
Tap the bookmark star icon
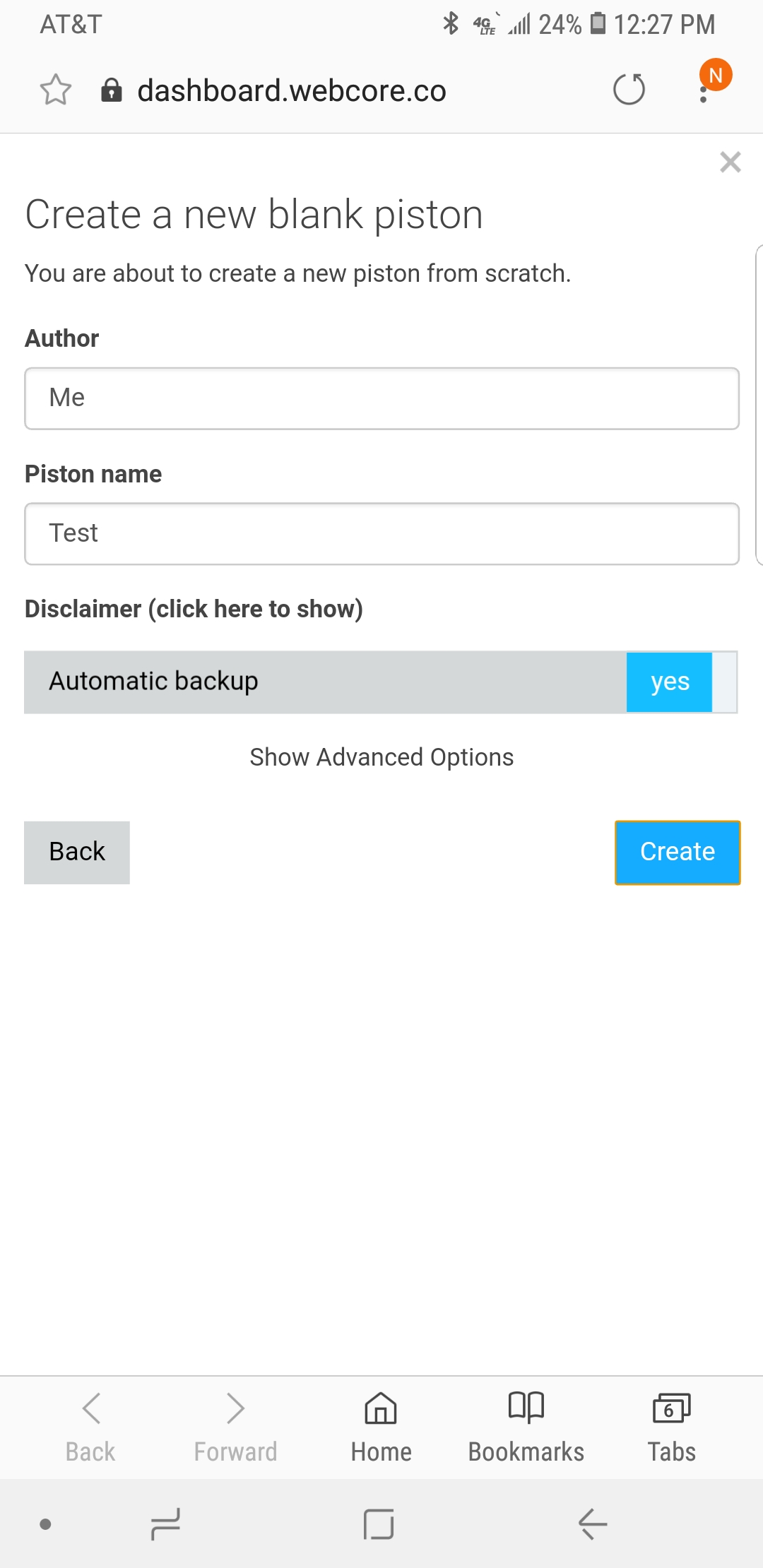pos(56,90)
